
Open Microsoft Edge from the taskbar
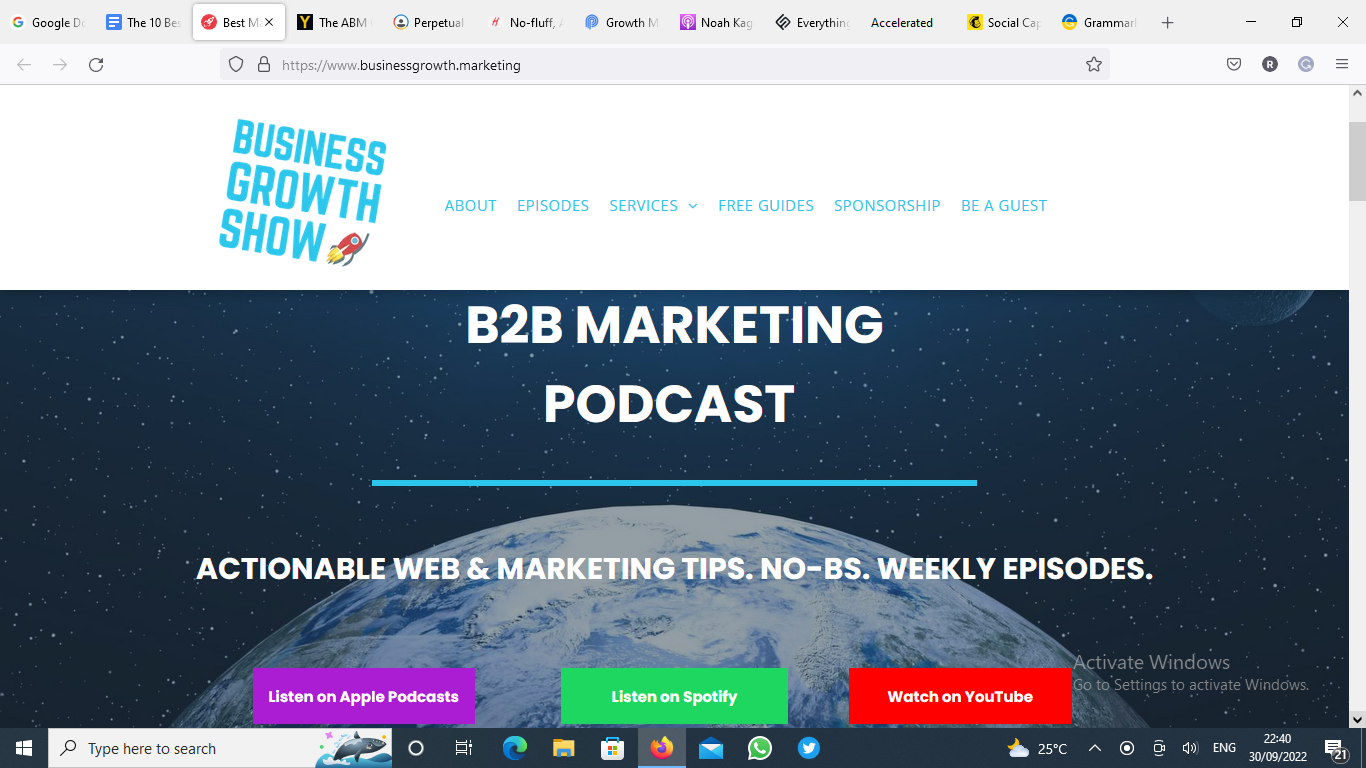point(514,748)
